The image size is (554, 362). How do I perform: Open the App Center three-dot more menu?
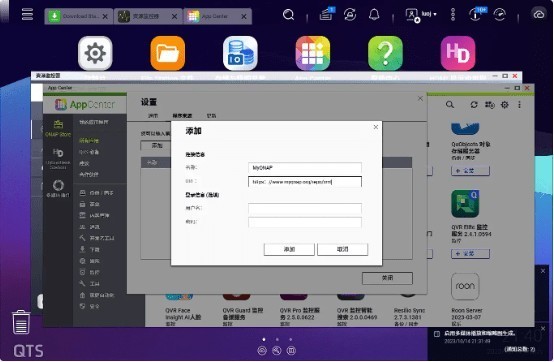519,105
